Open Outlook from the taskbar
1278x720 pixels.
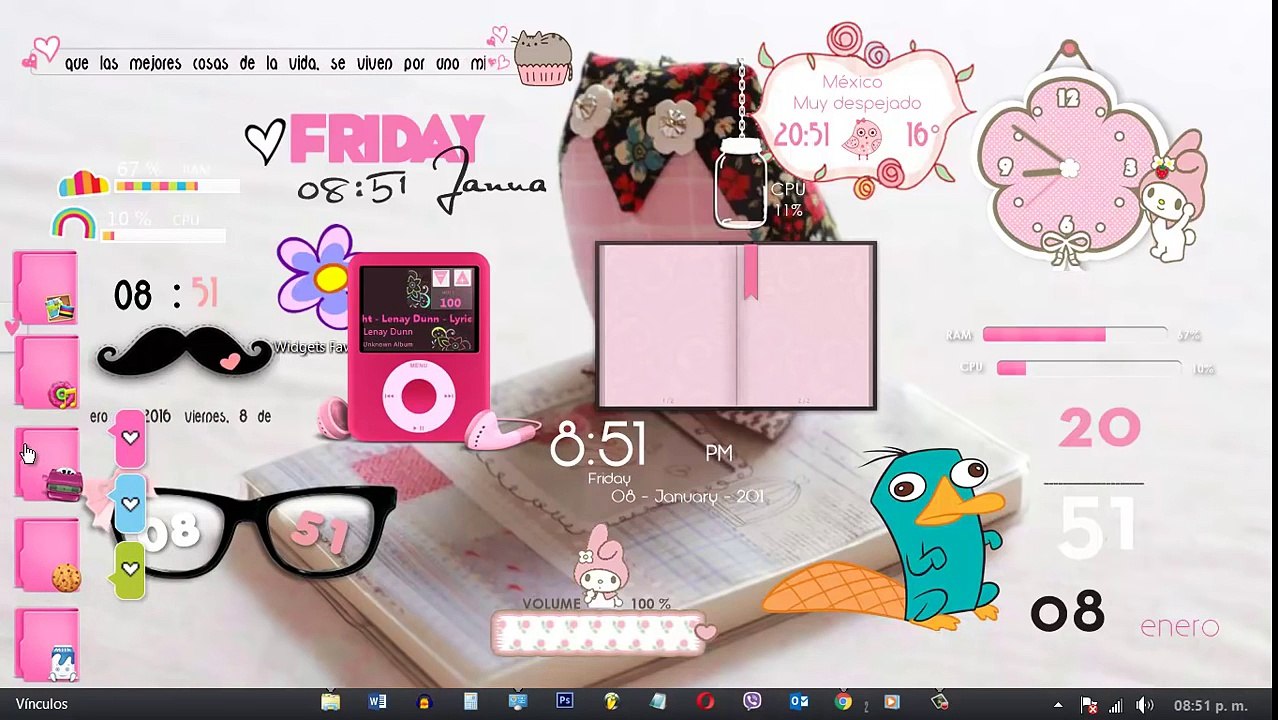(x=799, y=703)
